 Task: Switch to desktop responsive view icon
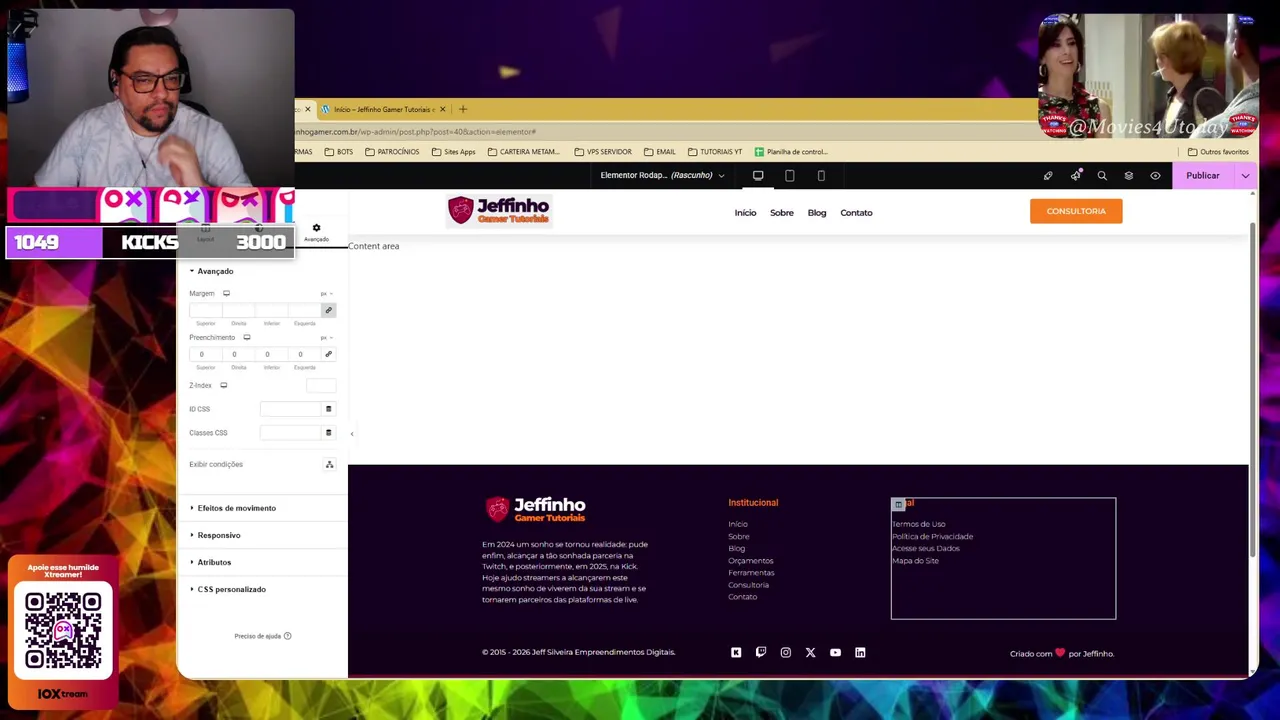click(x=758, y=176)
